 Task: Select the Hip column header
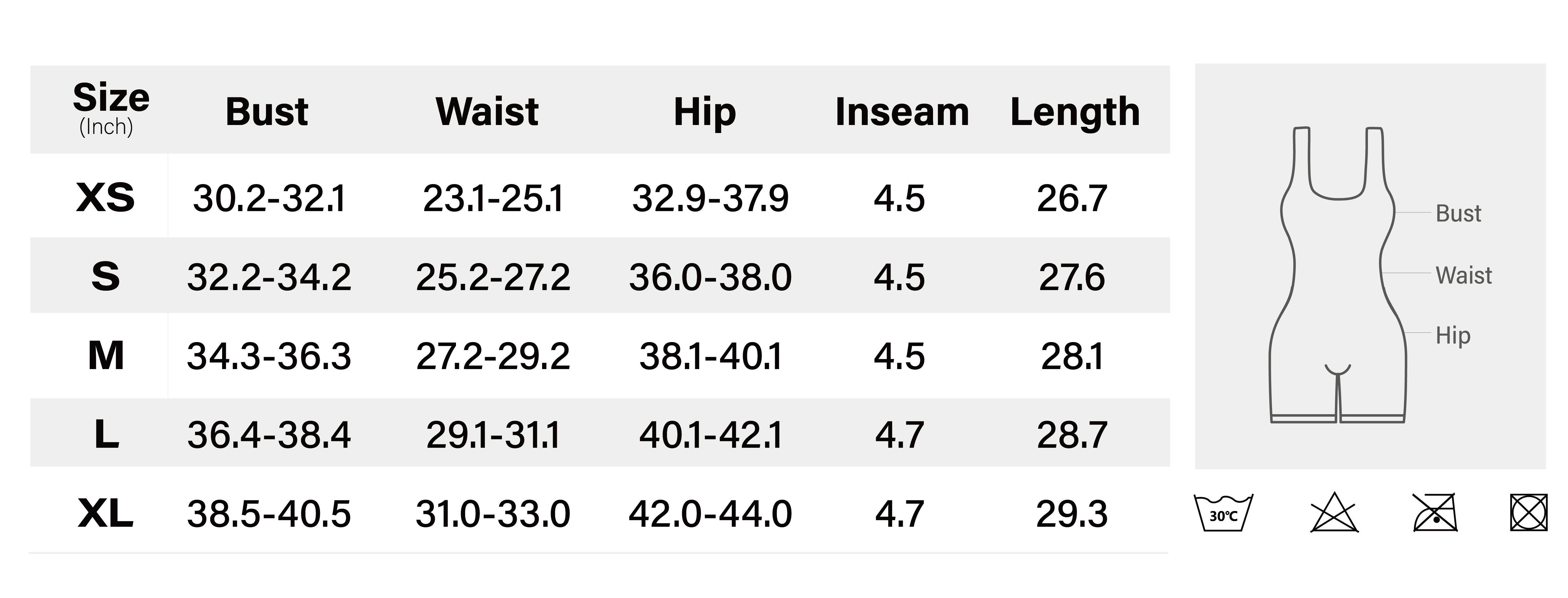[x=705, y=112]
